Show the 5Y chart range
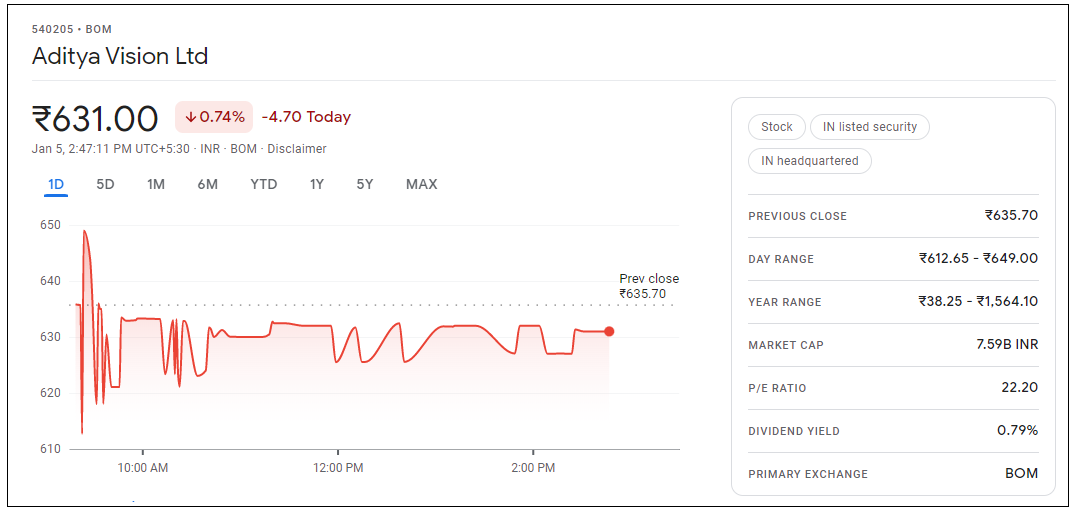 (x=365, y=185)
